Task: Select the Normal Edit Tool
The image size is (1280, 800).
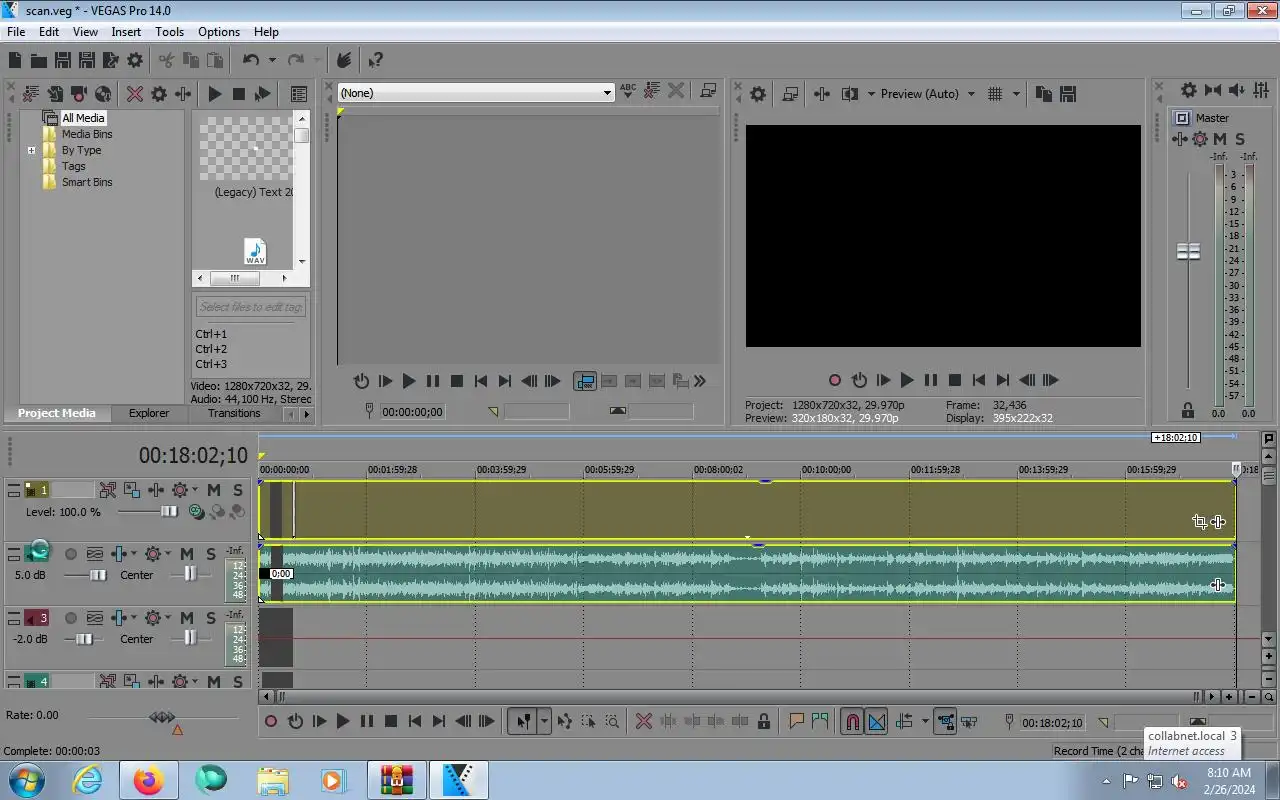Action: (522, 721)
